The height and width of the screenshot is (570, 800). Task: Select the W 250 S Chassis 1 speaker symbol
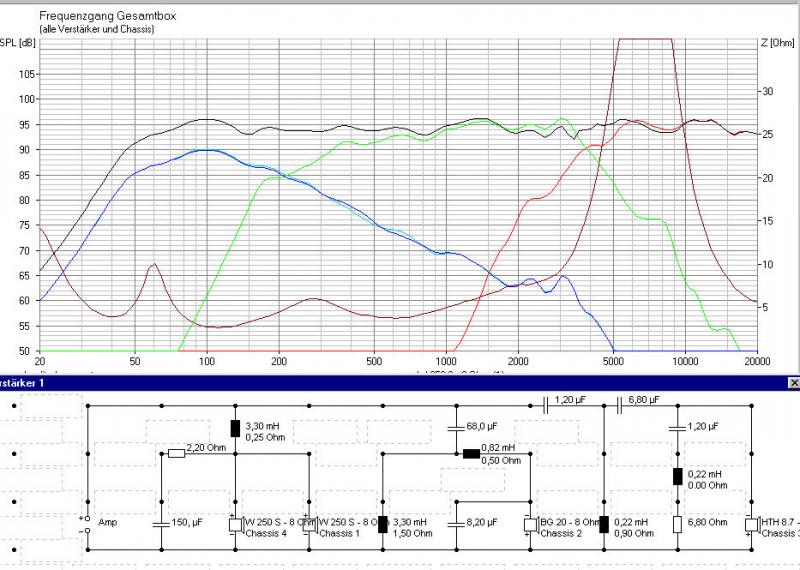click(x=311, y=525)
